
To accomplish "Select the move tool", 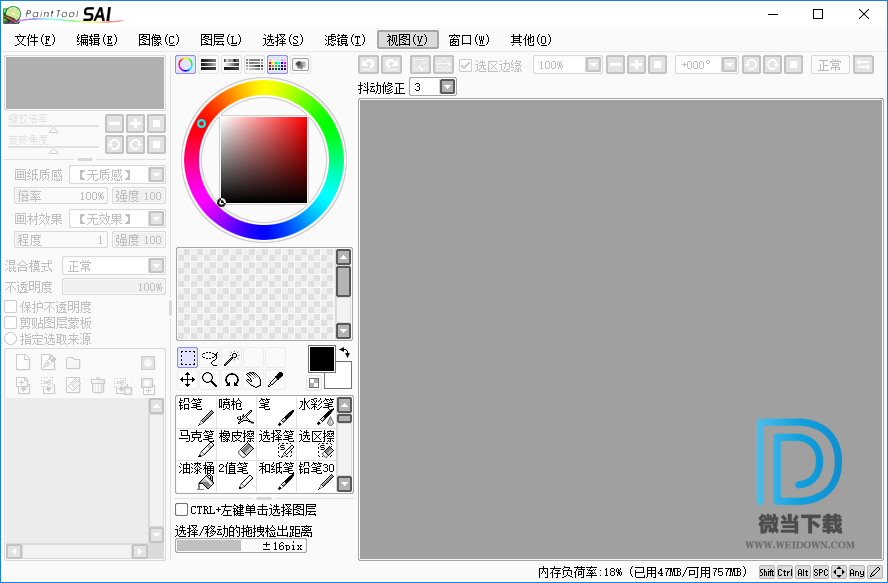I will coord(187,380).
